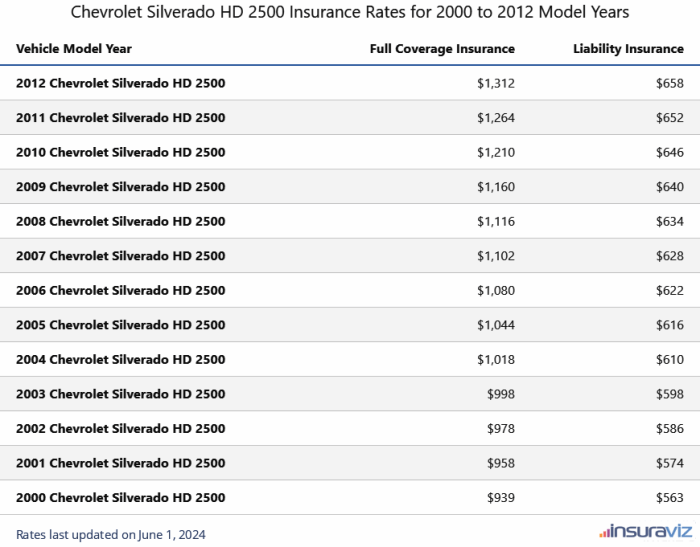Click the Full Coverage Insurance column header
Screen dimensions: 700x547
click(x=442, y=48)
